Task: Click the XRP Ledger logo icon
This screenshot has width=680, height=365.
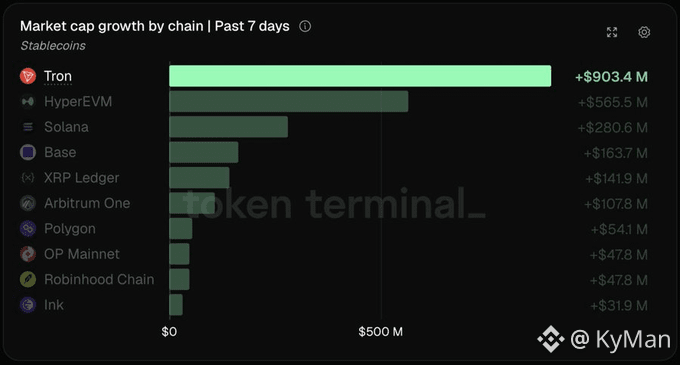Action: [28, 178]
